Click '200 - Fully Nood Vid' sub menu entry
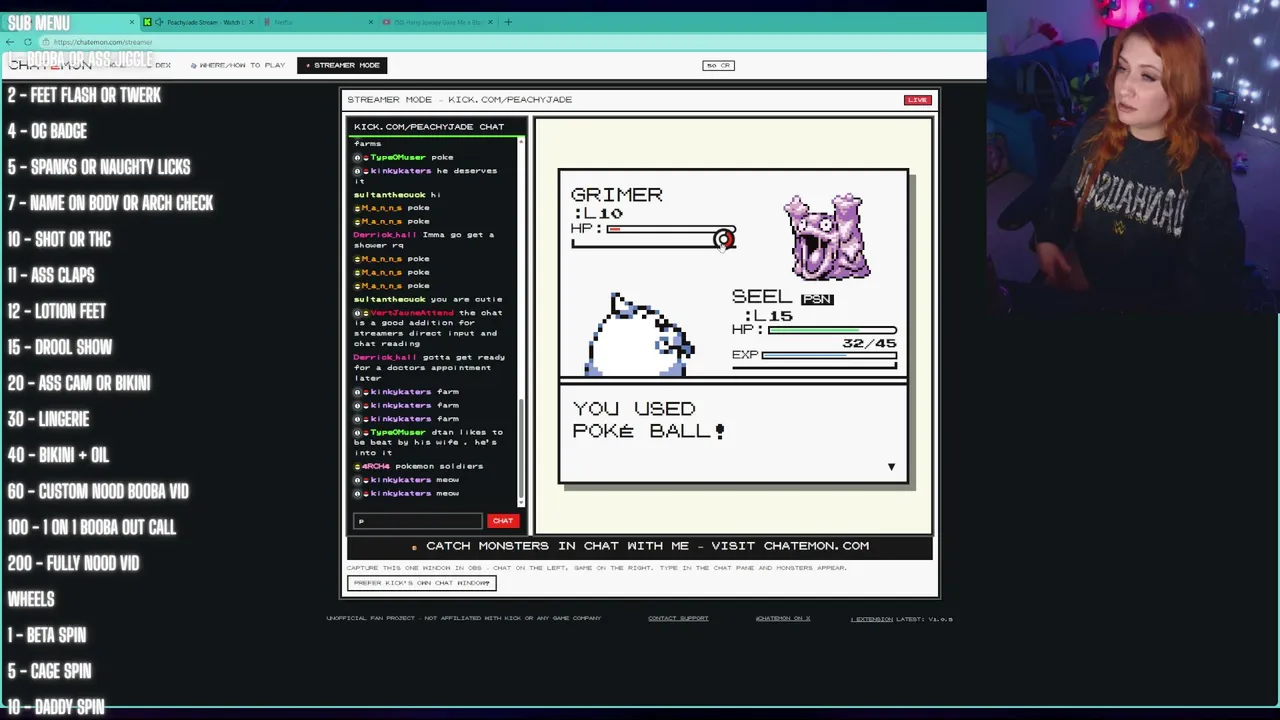1280x720 pixels. coord(73,564)
